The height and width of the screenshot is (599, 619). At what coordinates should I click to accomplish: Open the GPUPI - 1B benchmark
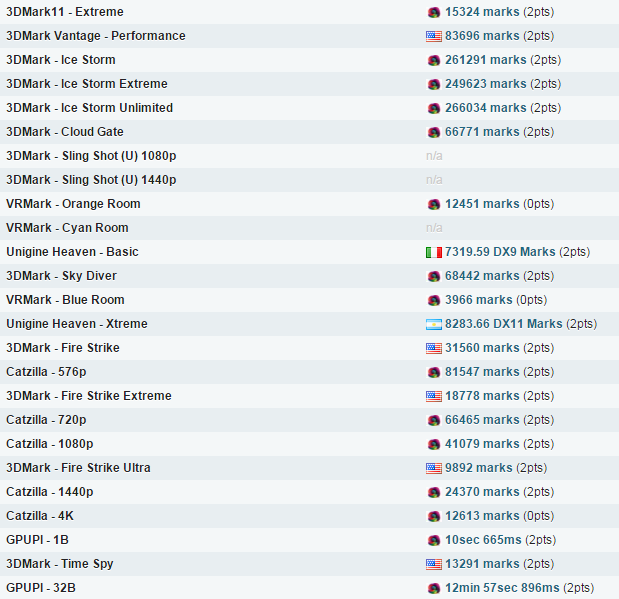coord(37,540)
